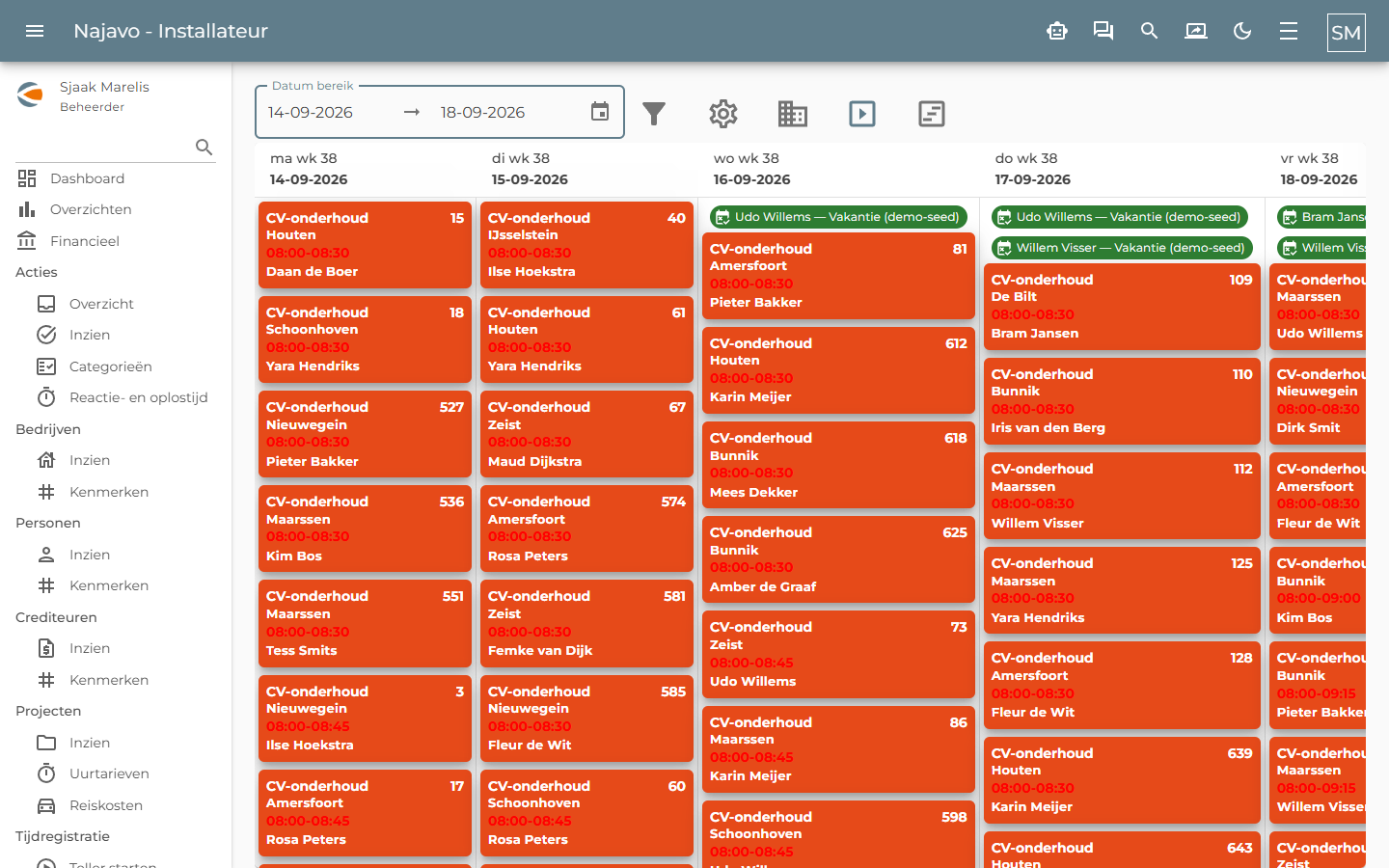
Task: Open Overzichten in the sidebar
Action: pos(116,209)
